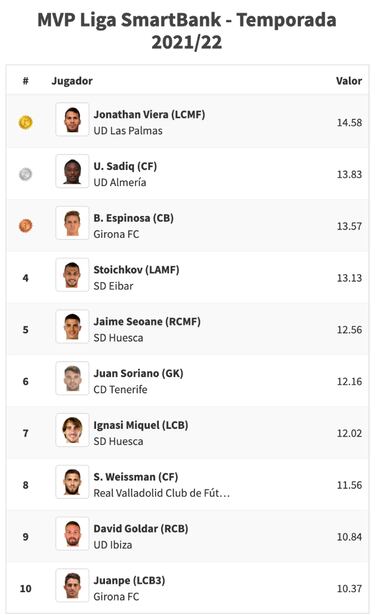Click the Jugador column header

tap(72, 81)
